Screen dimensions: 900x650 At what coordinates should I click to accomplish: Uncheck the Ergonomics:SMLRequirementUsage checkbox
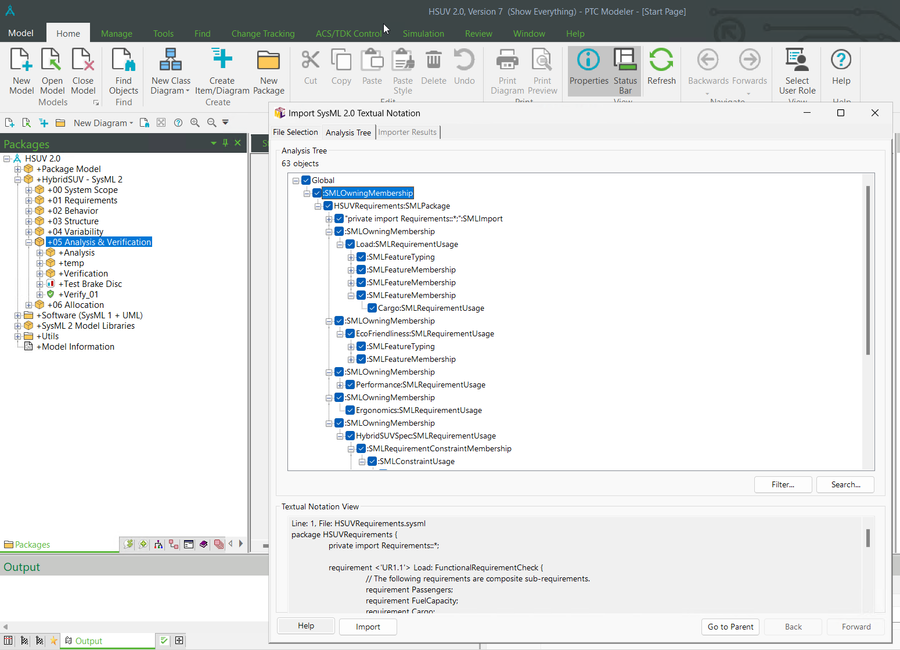tap(350, 410)
